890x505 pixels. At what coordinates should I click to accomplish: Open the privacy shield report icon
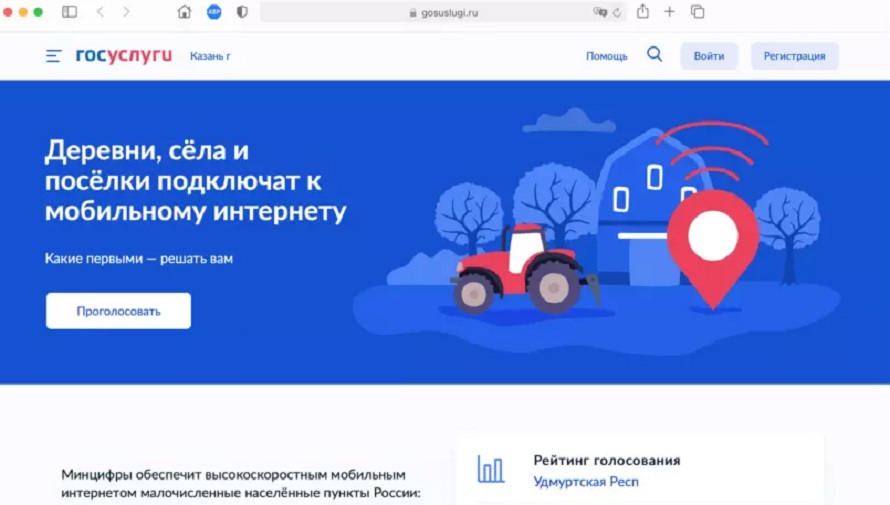click(242, 12)
